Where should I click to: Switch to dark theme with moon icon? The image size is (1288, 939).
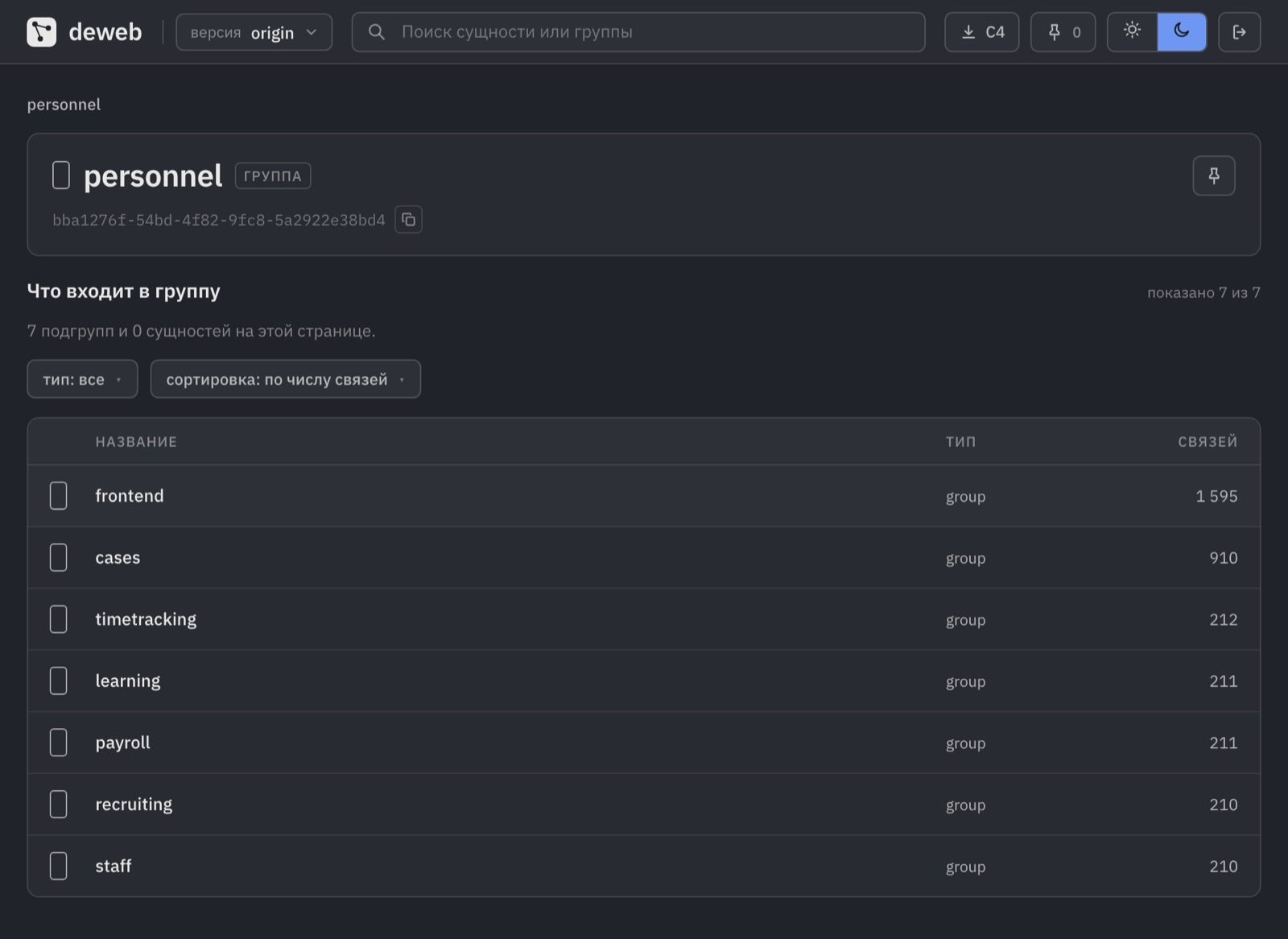(1182, 31)
